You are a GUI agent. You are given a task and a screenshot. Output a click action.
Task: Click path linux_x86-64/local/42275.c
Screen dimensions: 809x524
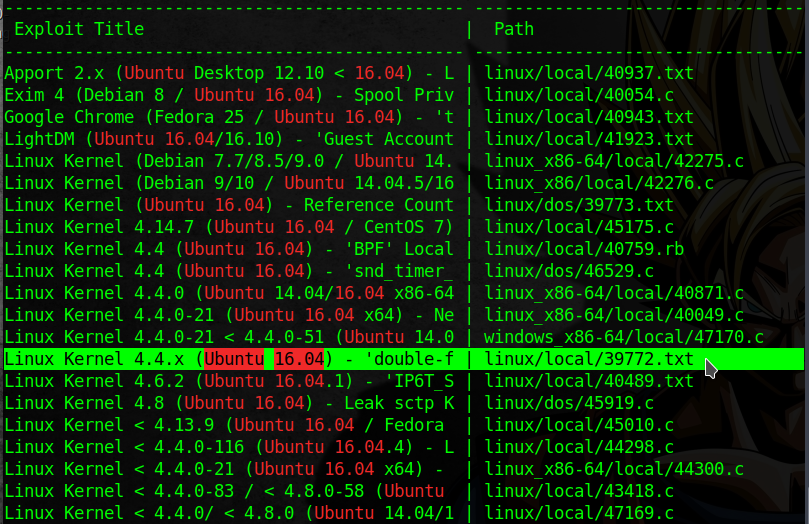click(x=613, y=161)
